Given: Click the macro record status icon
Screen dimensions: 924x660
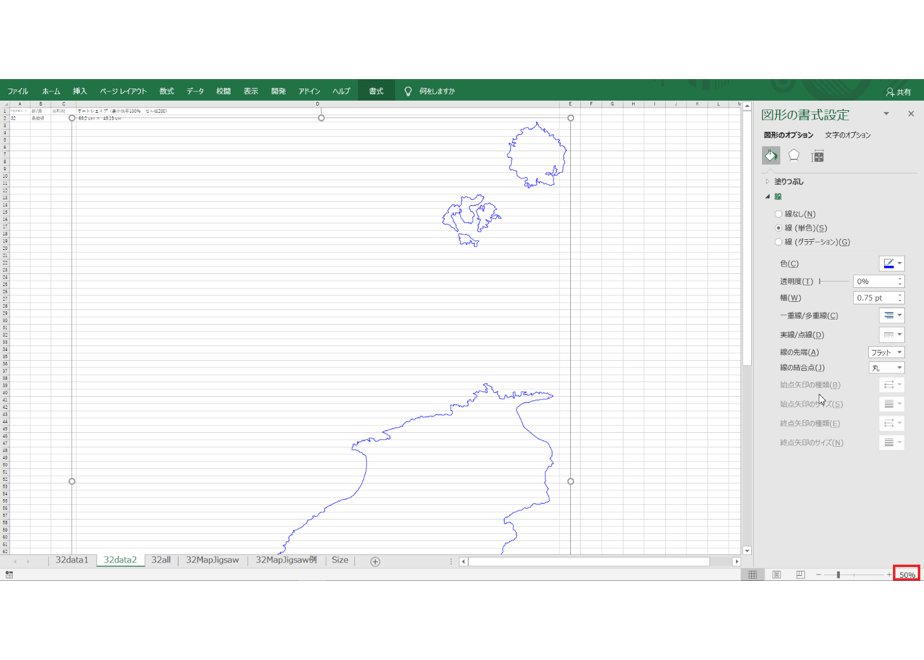Looking at the screenshot, I should [9, 575].
